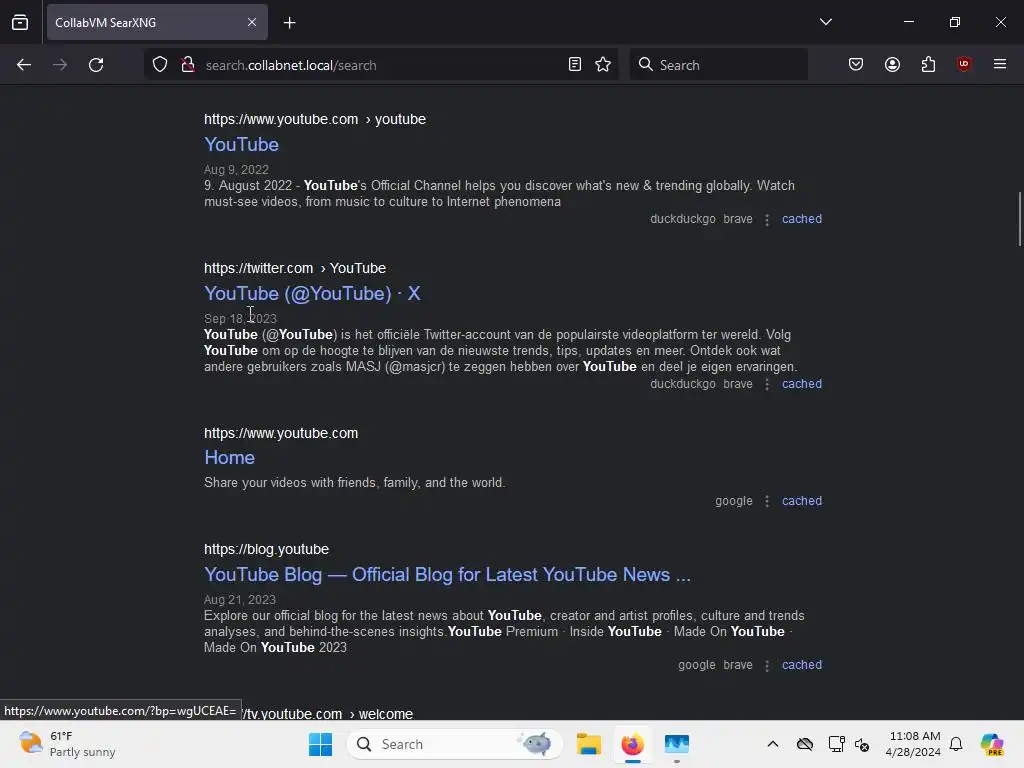Click the Firefox Search box
Viewport: 1024px width, 768px height.
pos(718,65)
